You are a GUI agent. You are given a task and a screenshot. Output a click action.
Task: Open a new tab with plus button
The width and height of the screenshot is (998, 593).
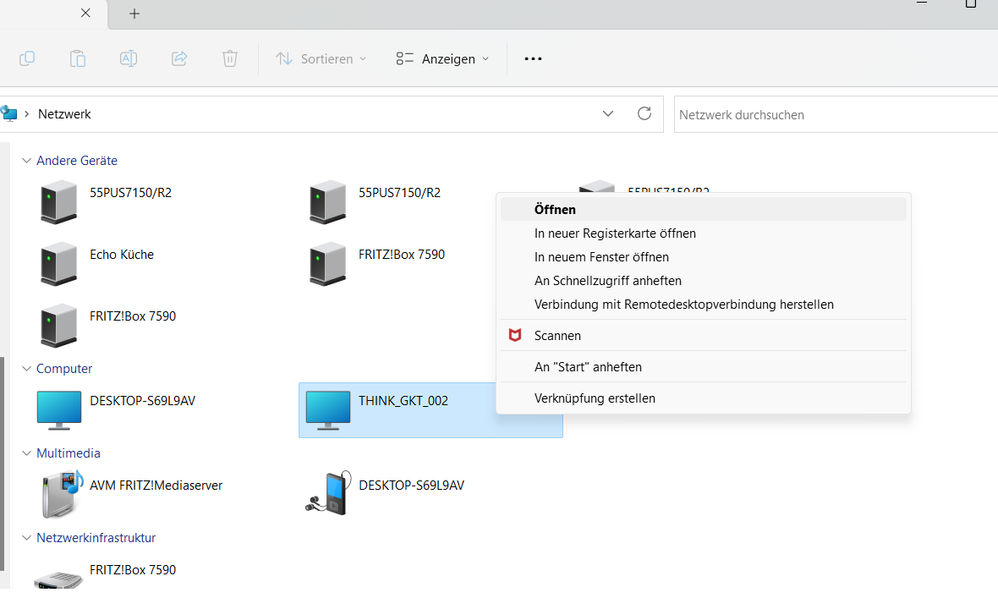[x=134, y=14]
